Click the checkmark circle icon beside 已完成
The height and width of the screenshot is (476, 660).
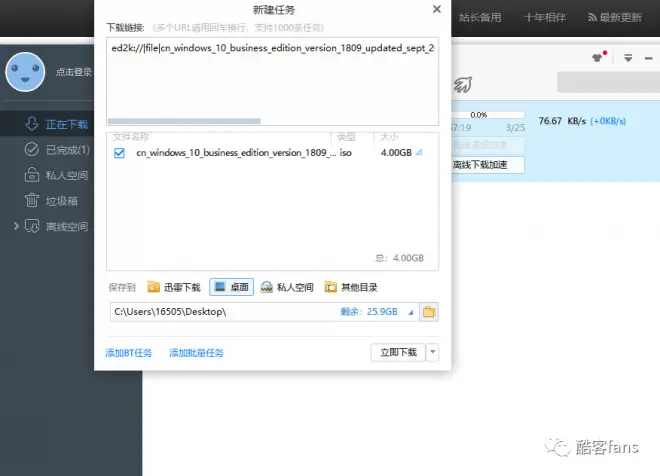coord(32,149)
